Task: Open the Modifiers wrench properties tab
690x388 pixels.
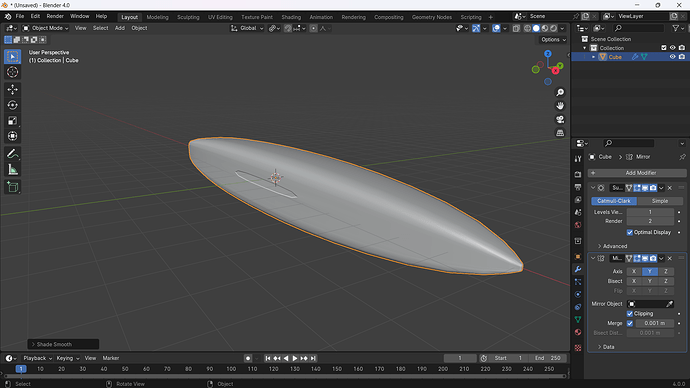Action: [578, 269]
